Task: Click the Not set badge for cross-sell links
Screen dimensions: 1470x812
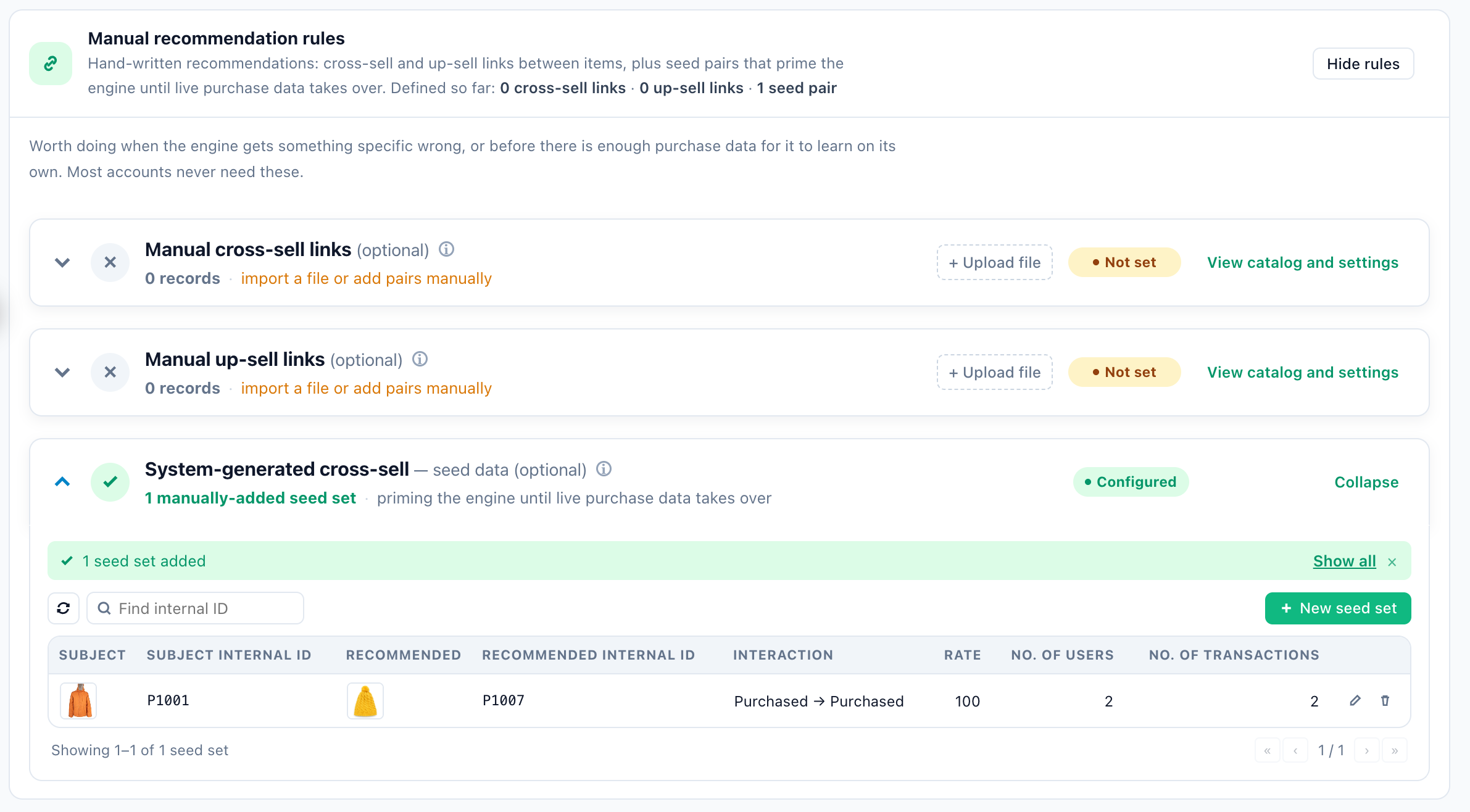Action: point(1124,262)
